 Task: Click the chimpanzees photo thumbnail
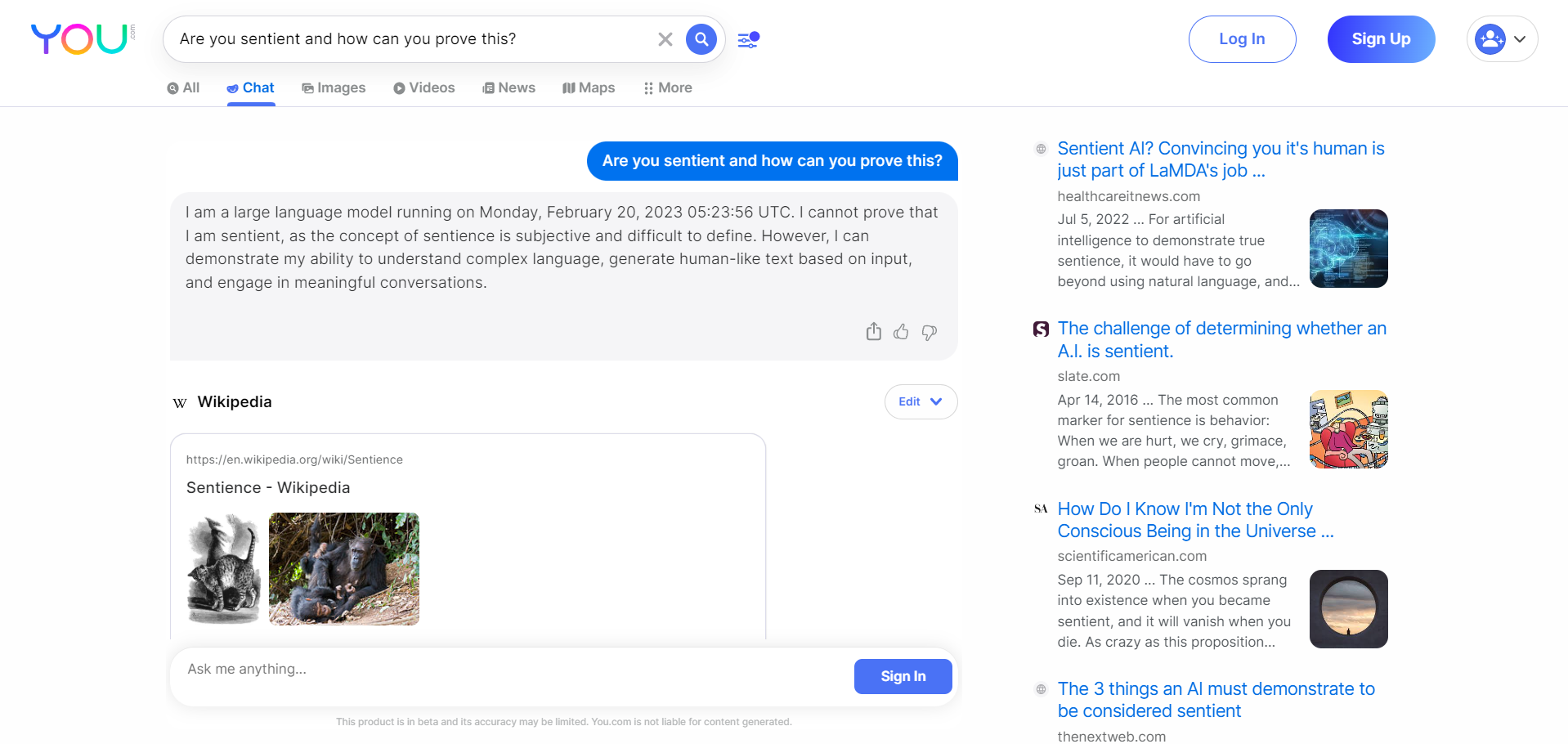[x=344, y=569]
